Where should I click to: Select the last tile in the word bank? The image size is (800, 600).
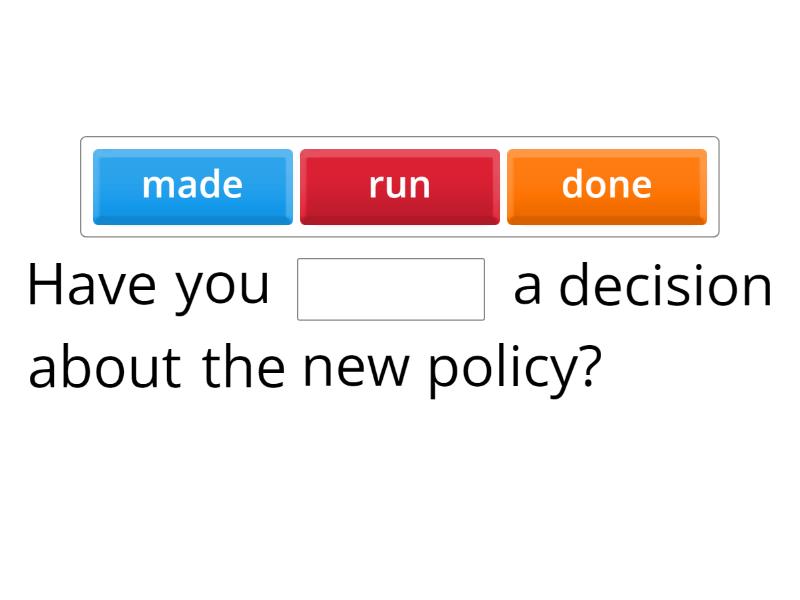(607, 187)
